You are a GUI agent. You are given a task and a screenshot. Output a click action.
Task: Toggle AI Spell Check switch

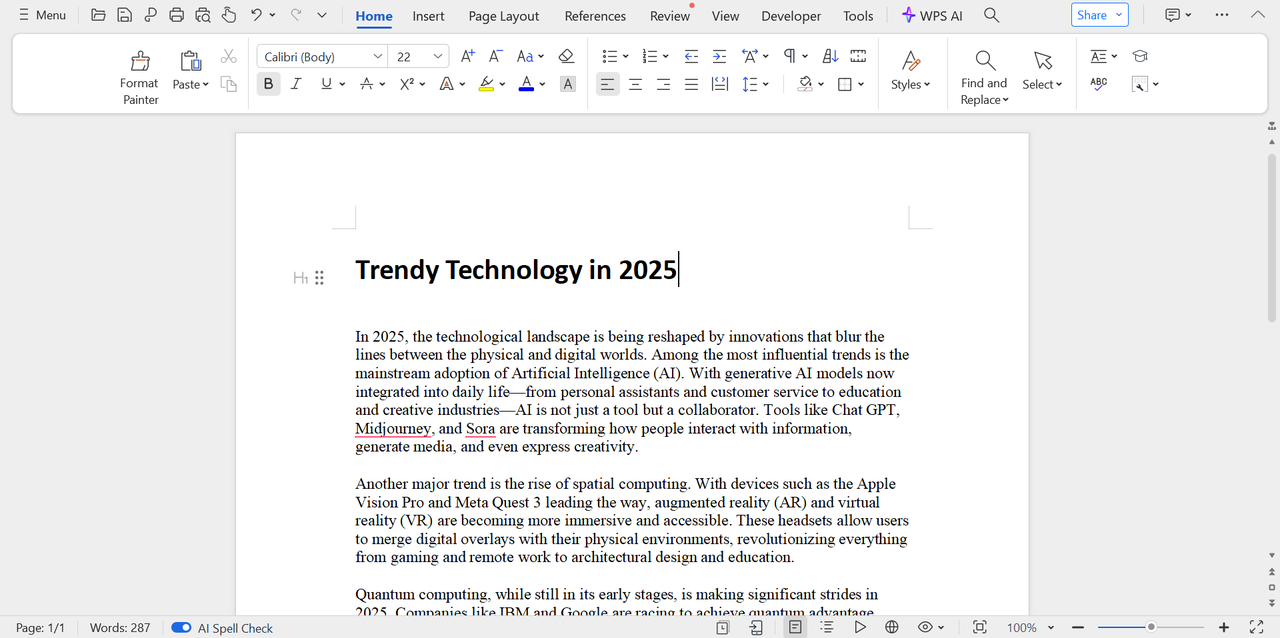[181, 628]
